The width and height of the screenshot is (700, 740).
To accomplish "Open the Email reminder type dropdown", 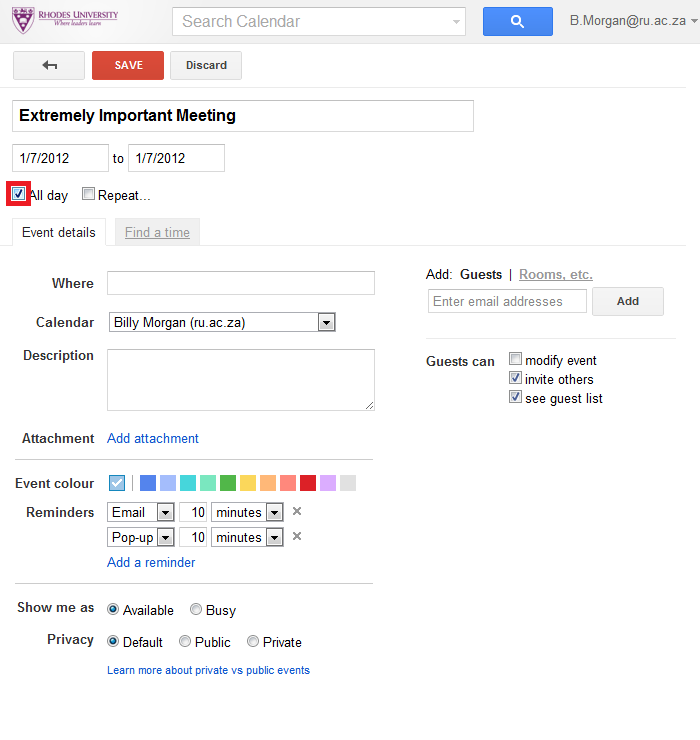I will click(141, 512).
